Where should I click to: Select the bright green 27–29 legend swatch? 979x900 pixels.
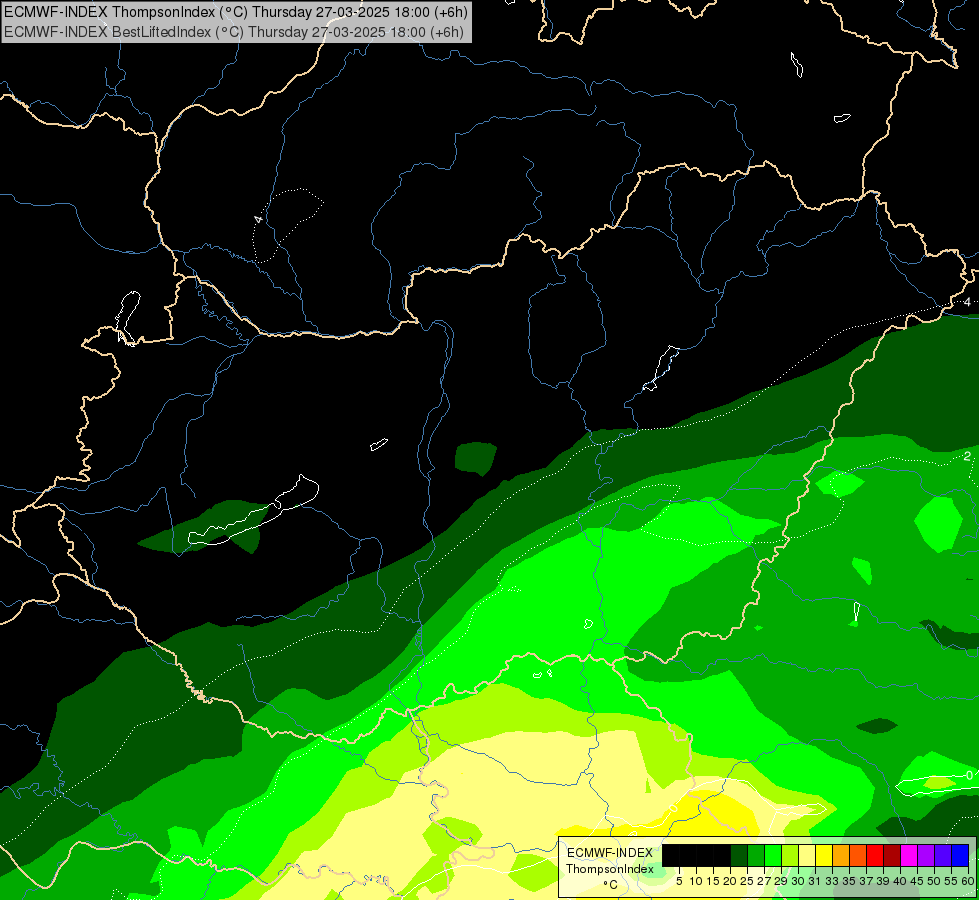coord(773,855)
